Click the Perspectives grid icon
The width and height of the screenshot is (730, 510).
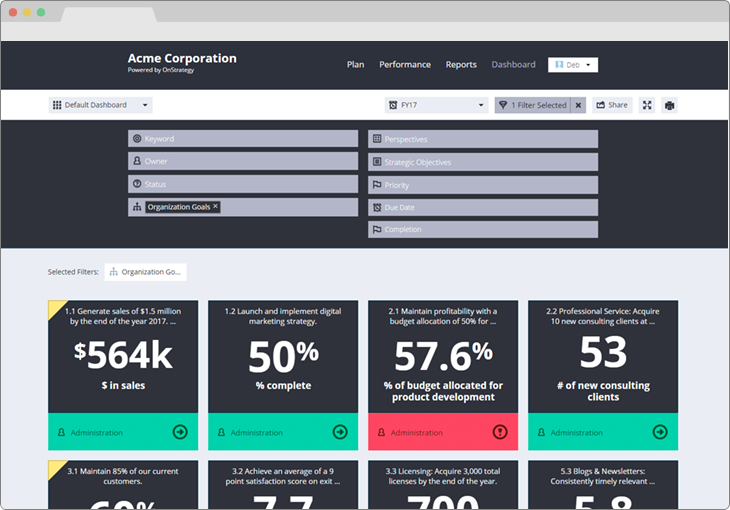[x=377, y=139]
